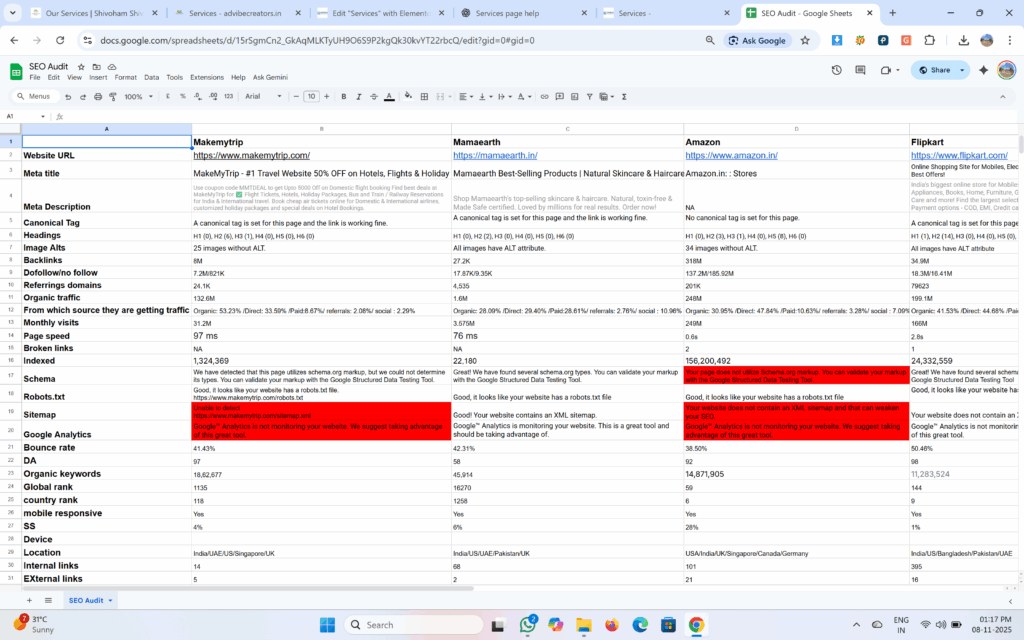Viewport: 1024px width, 640px height.
Task: Open the Format menu
Action: [126, 77]
